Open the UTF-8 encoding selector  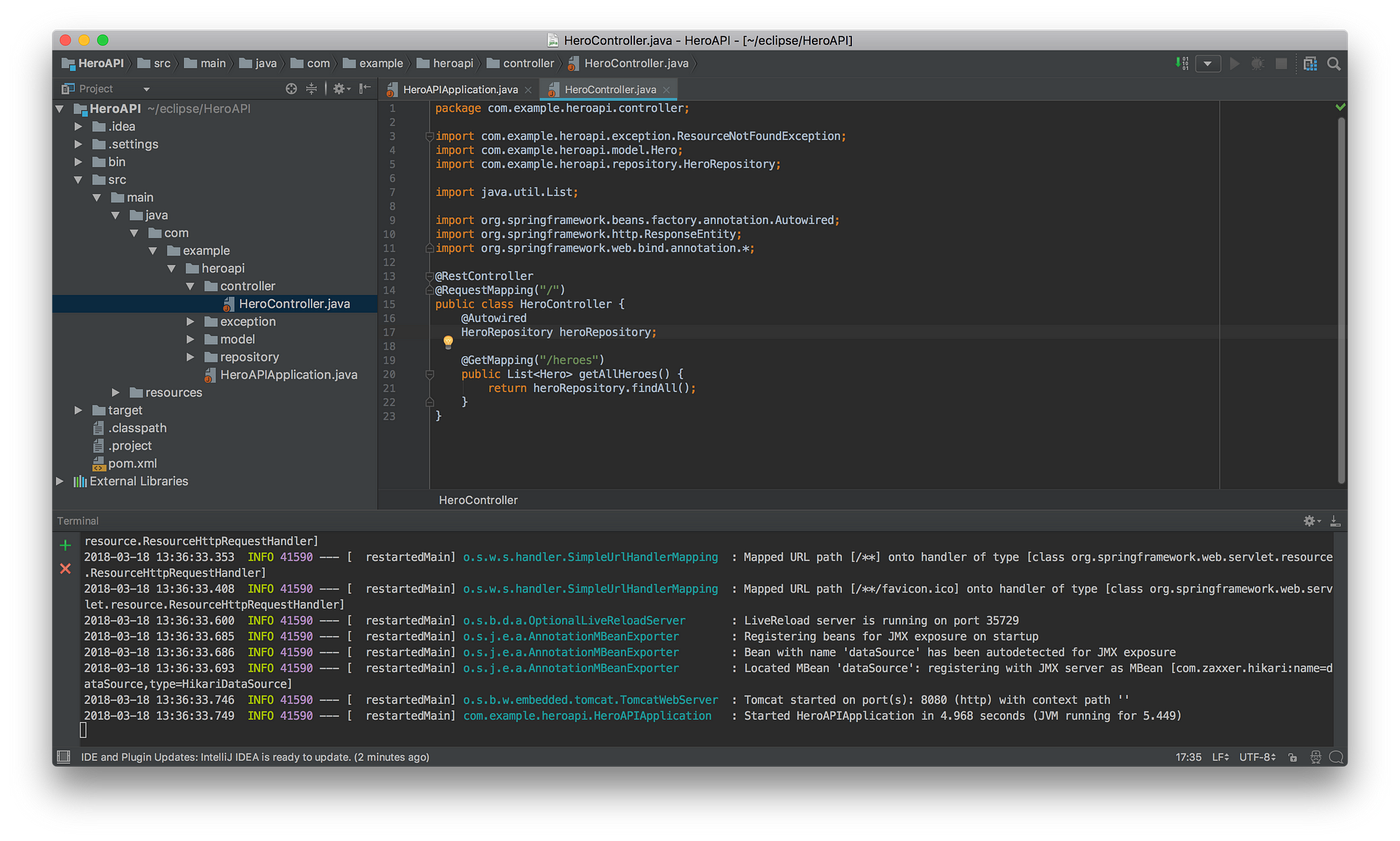(x=1257, y=757)
